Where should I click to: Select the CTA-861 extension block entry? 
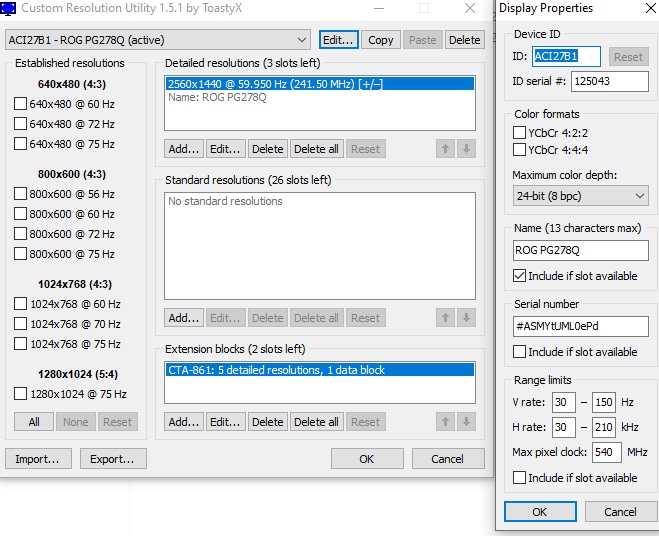tap(319, 370)
